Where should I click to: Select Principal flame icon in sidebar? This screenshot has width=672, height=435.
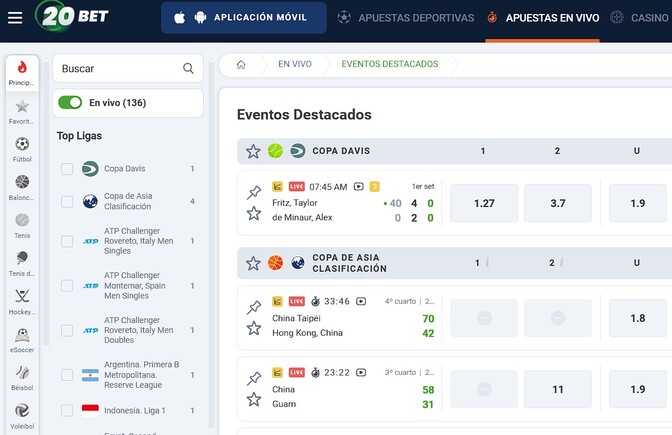coord(22,73)
